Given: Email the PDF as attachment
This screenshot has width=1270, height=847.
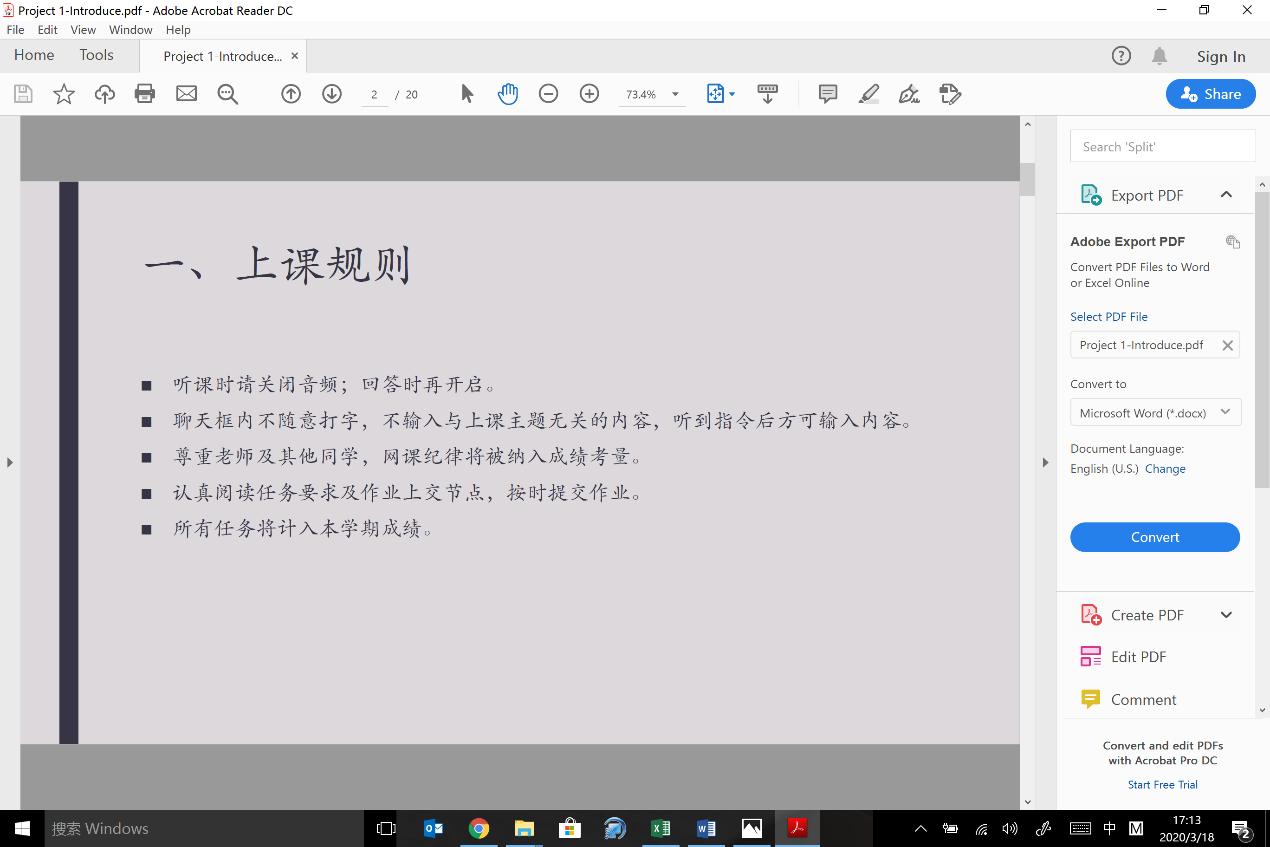Looking at the screenshot, I should [x=186, y=93].
